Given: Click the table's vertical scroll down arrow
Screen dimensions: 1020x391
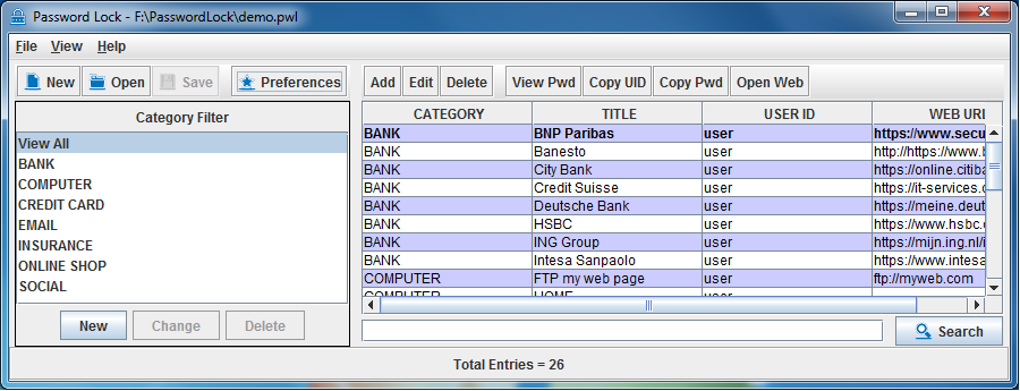Looking at the screenshot, I should click(994, 287).
